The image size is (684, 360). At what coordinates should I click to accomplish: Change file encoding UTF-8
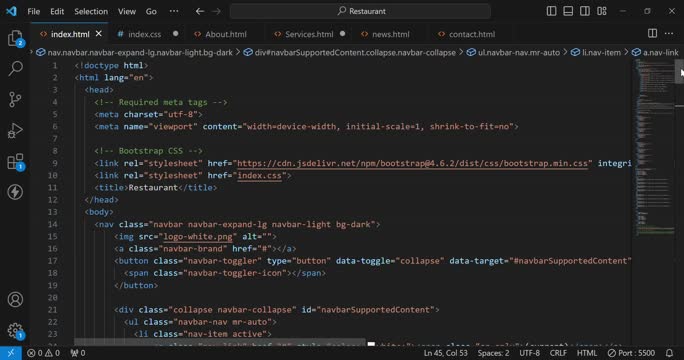[529, 353]
